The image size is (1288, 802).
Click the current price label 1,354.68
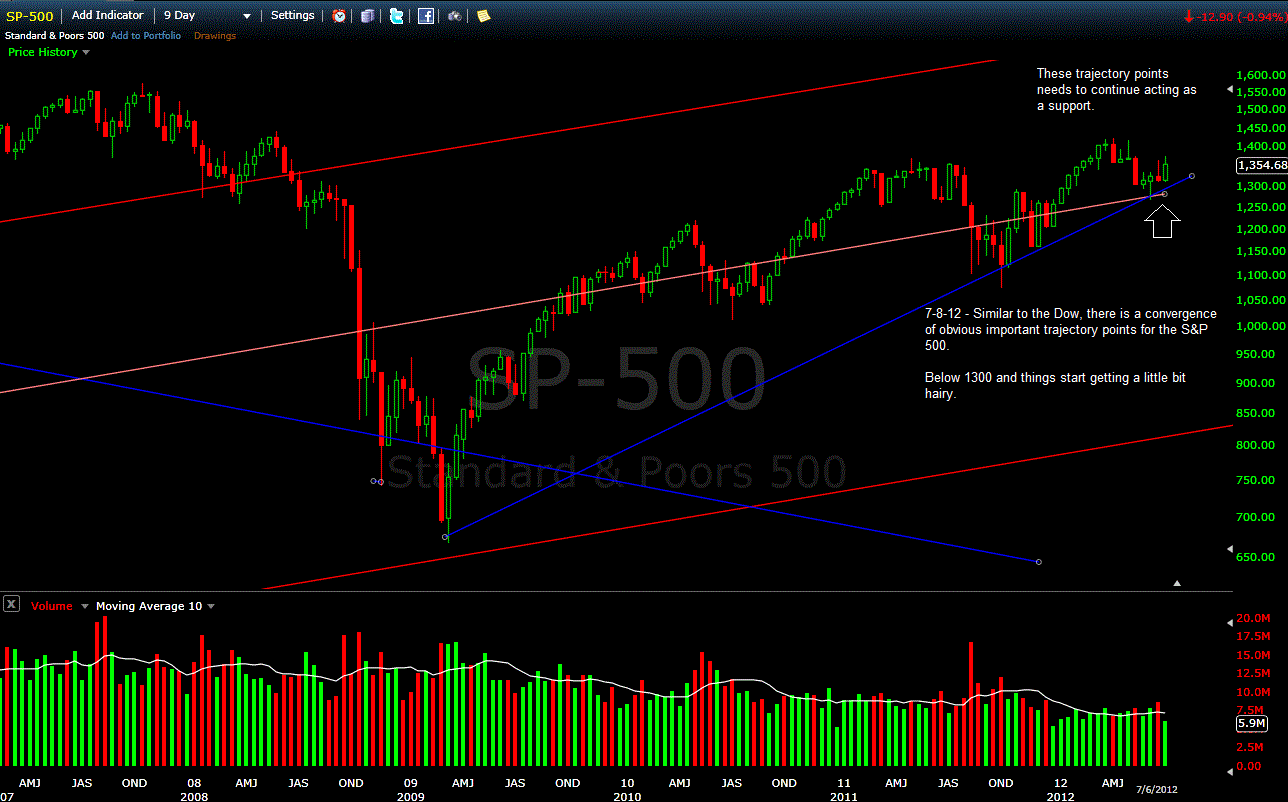[x=1262, y=166]
